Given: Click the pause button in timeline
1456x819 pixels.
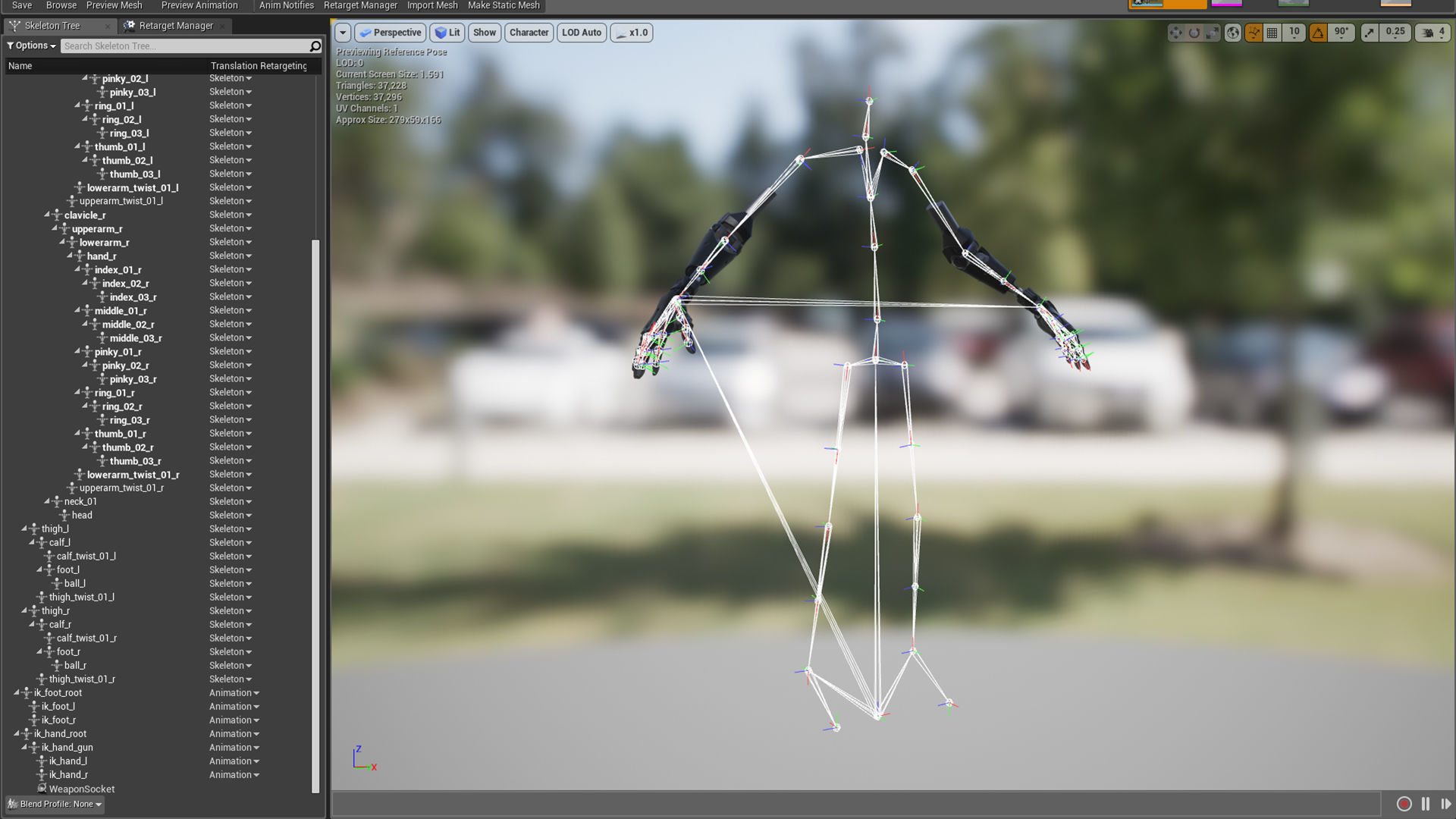Looking at the screenshot, I should click(1426, 804).
